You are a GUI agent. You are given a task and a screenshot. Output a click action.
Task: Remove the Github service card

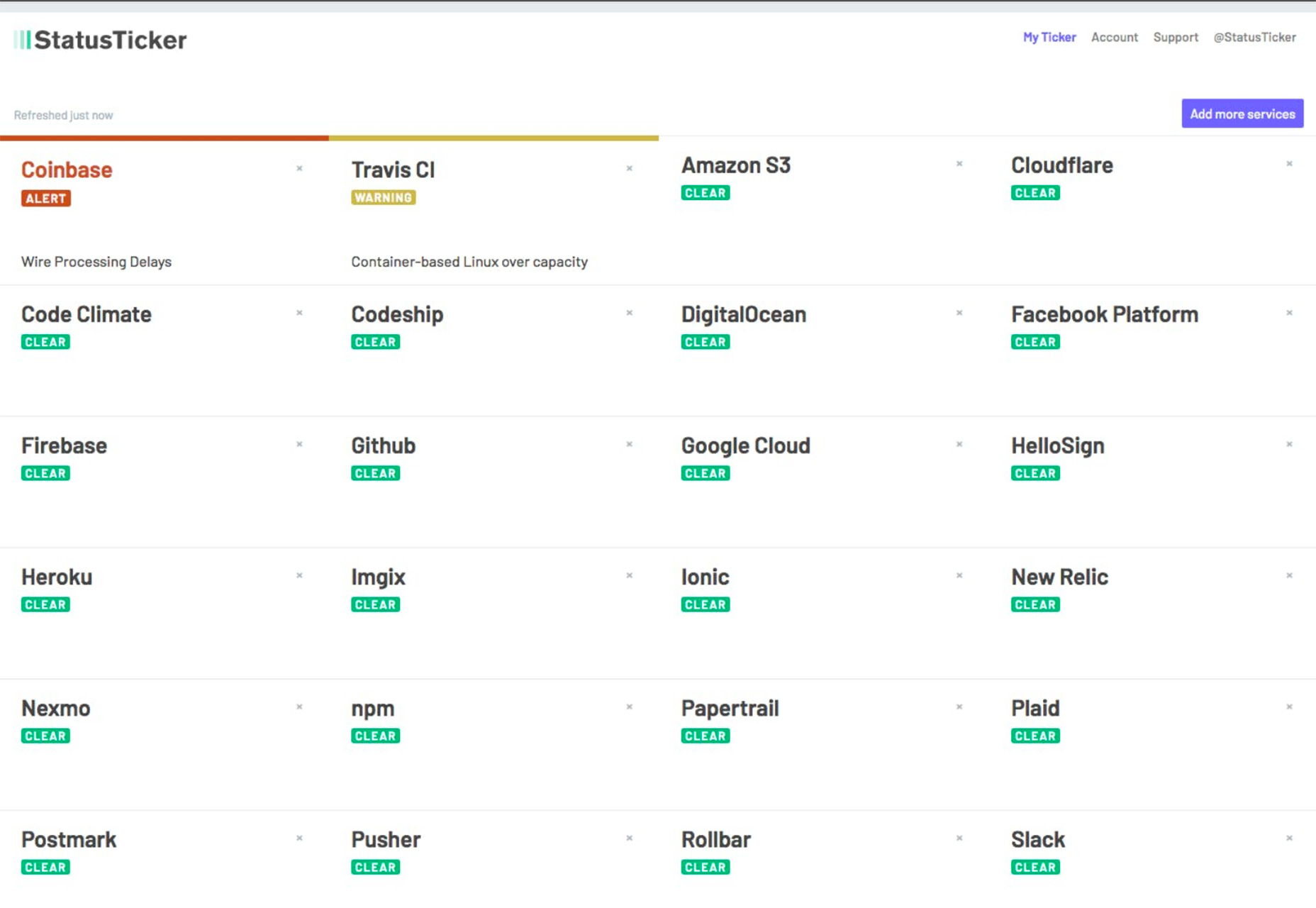click(629, 444)
